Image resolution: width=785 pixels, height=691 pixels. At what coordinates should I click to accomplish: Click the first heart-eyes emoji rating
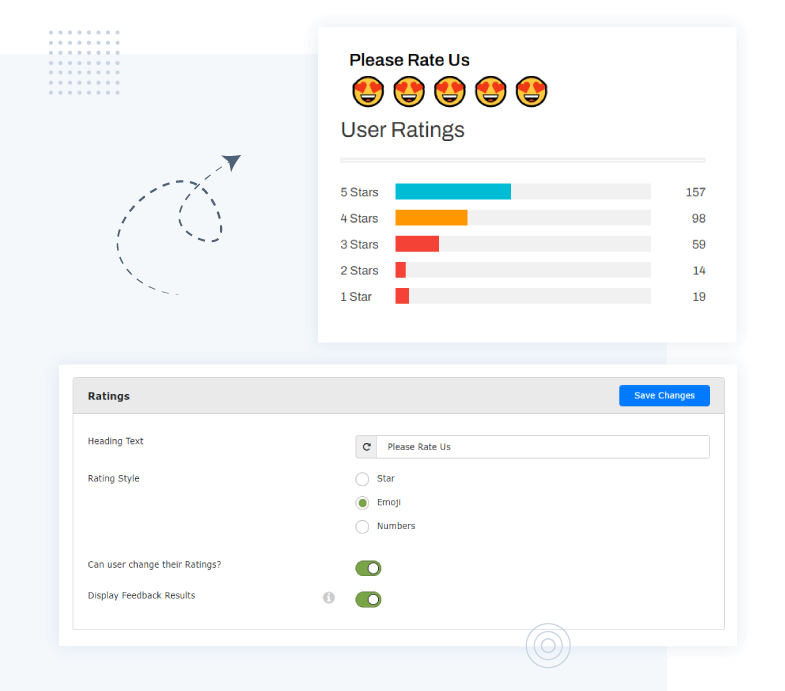pyautogui.click(x=368, y=92)
